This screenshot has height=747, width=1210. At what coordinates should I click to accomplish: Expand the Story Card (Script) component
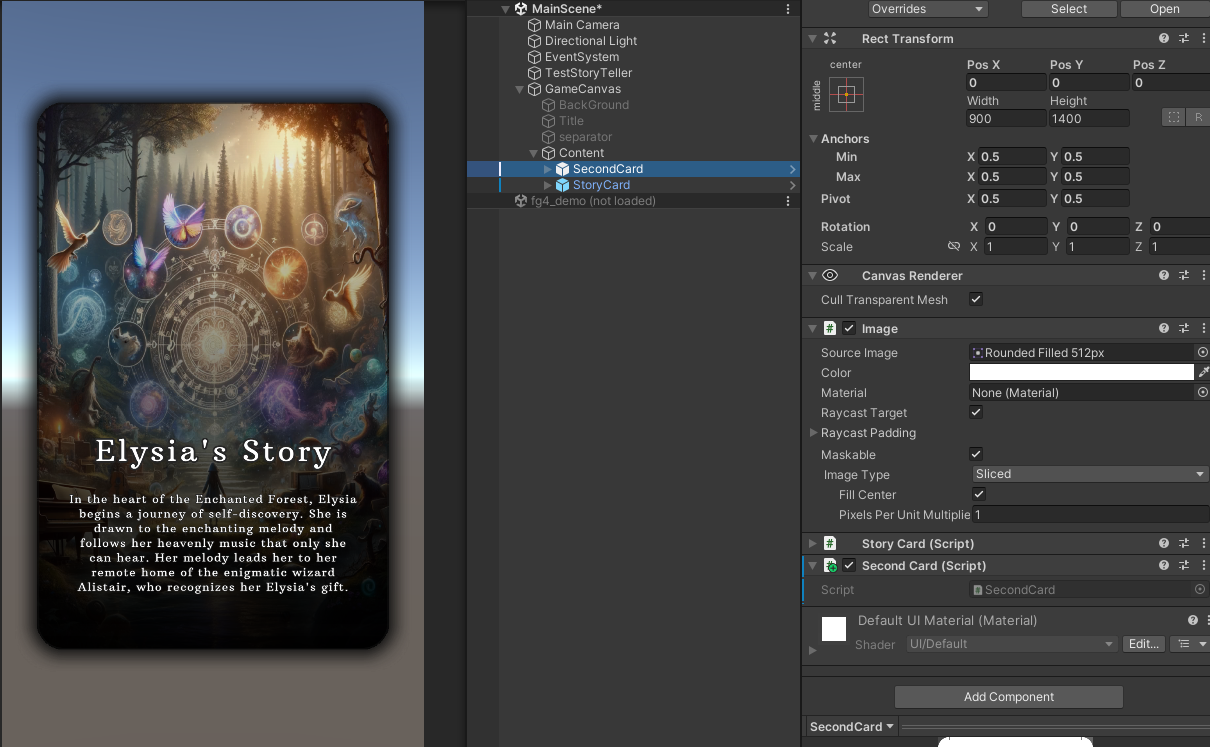[x=812, y=544]
